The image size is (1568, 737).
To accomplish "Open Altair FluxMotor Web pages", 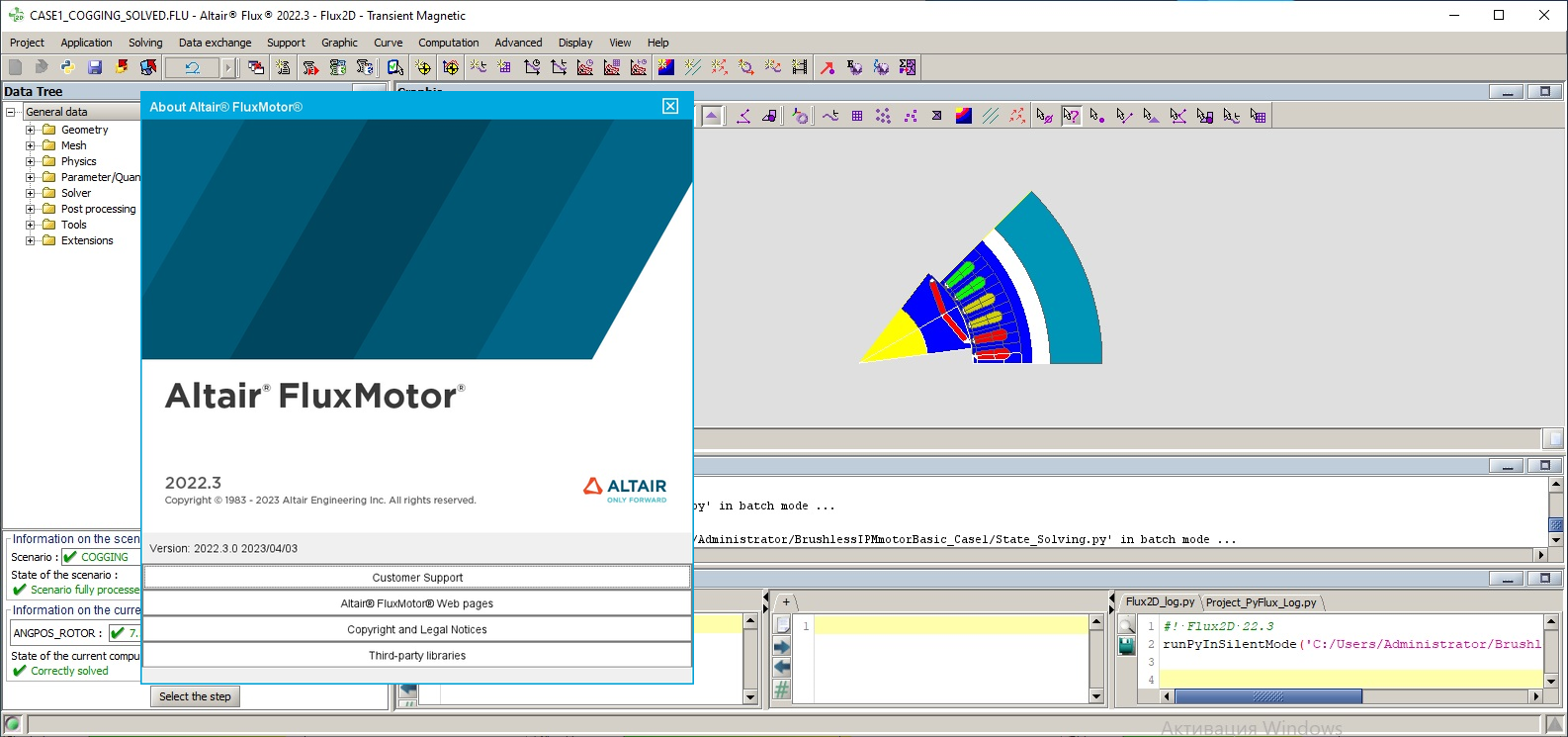I will 417,603.
